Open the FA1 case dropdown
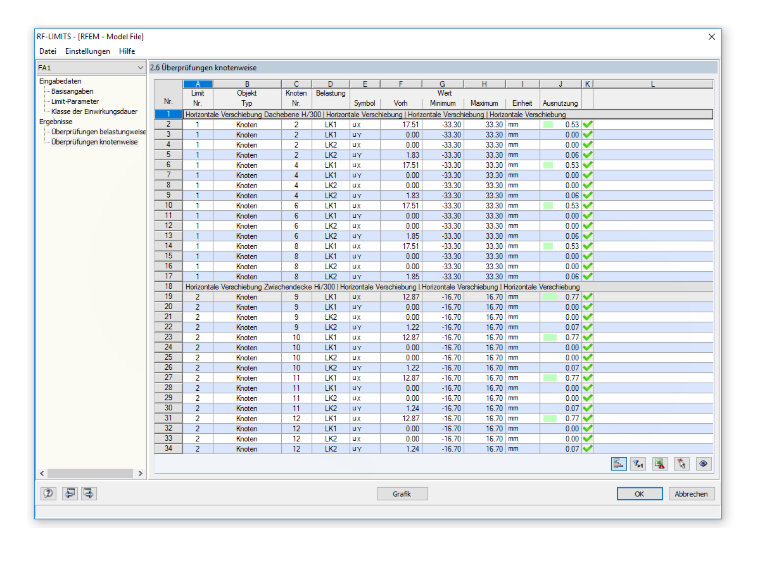 pyautogui.click(x=91, y=67)
